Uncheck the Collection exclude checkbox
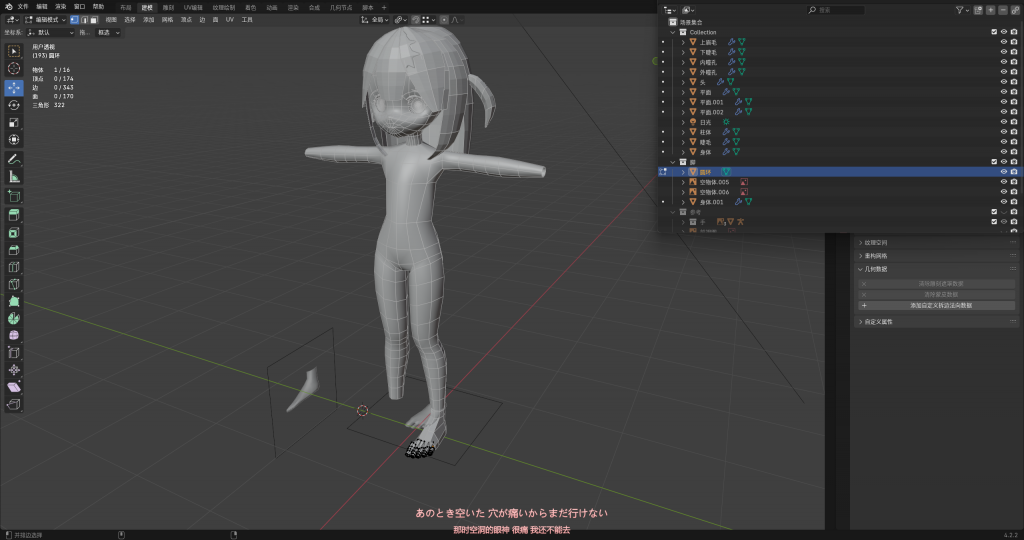The image size is (1024, 540). pyautogui.click(x=993, y=32)
